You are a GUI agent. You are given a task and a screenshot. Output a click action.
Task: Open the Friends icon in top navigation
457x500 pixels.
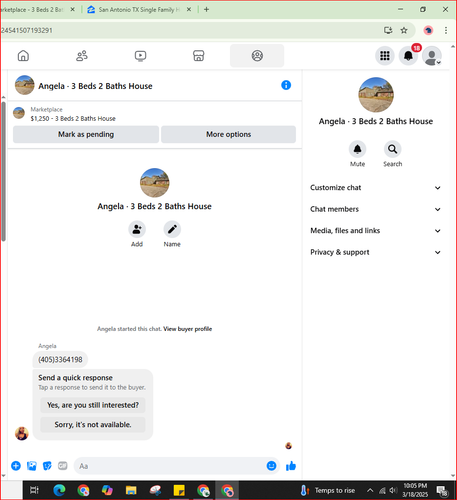[x=82, y=56]
